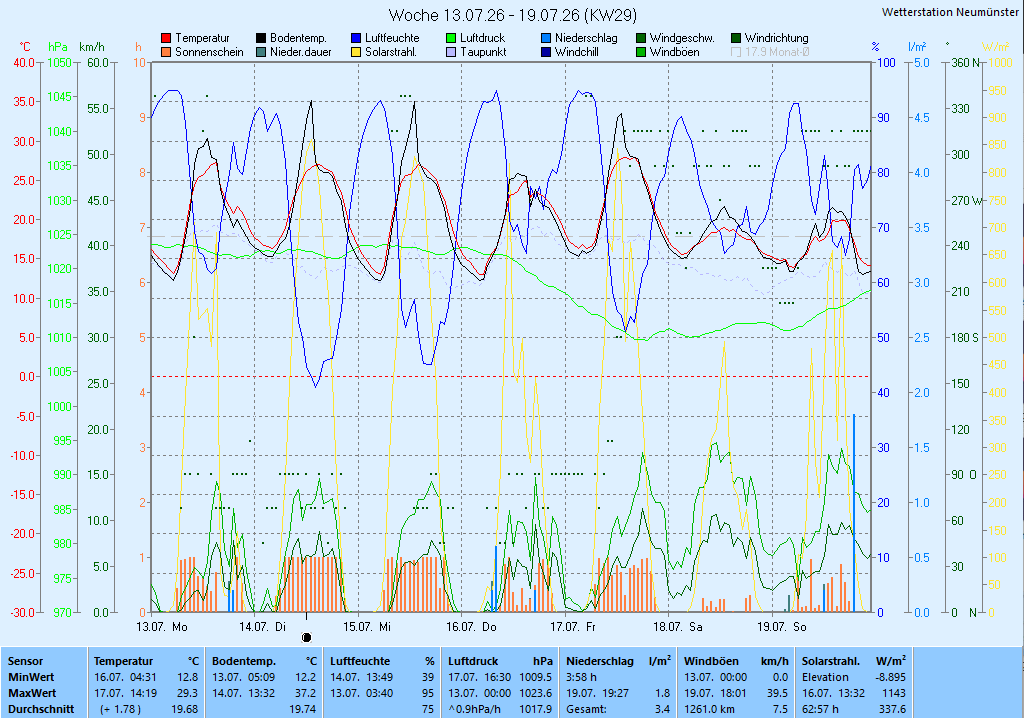This screenshot has height=718, width=1024.
Task: Click the Windböen column header in the table
Action: [711, 661]
